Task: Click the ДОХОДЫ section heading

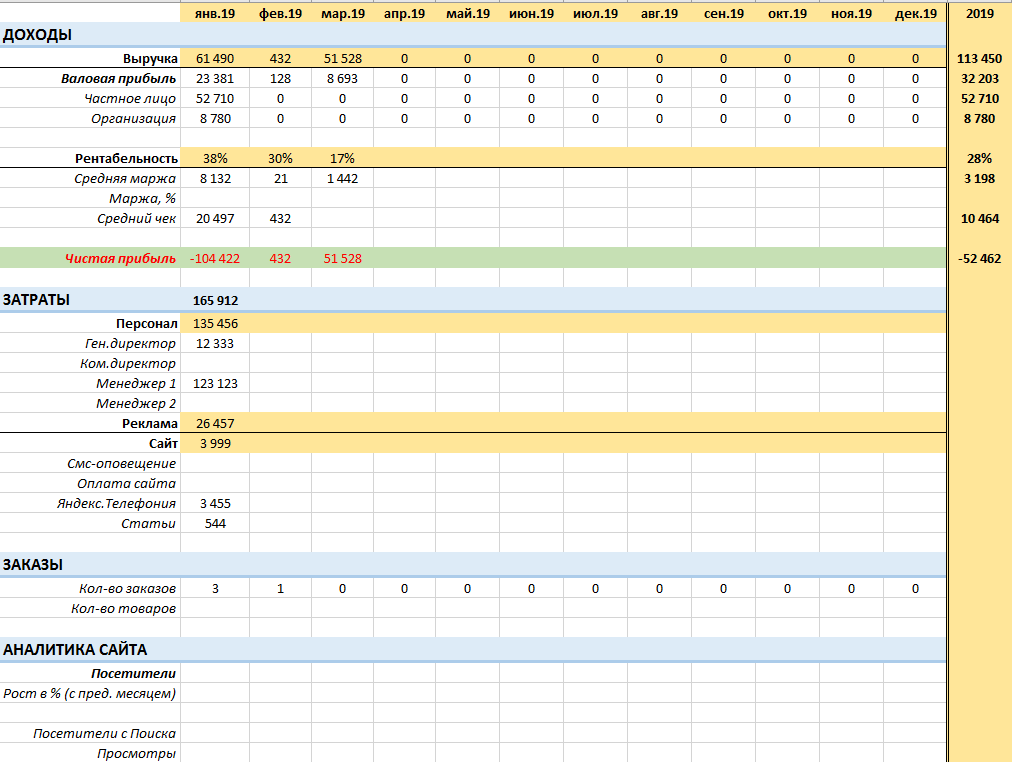Action: pos(37,35)
